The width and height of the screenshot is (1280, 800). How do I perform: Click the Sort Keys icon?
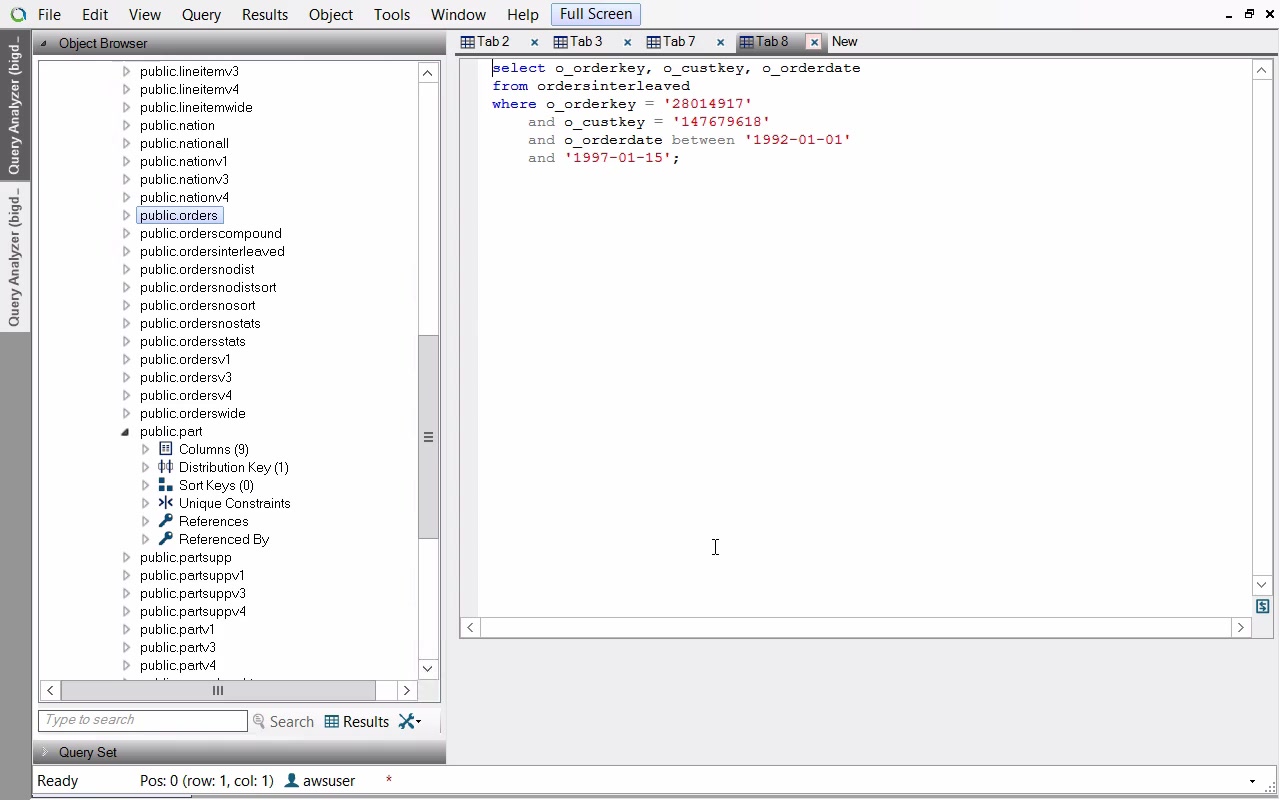pos(166,485)
